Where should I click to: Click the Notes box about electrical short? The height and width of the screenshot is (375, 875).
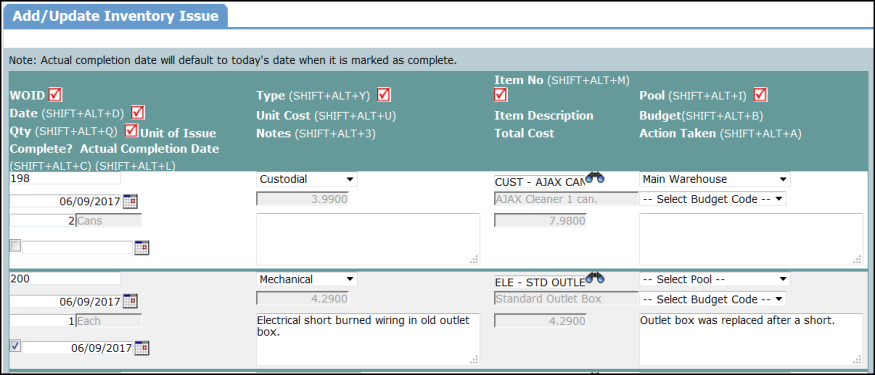(368, 339)
